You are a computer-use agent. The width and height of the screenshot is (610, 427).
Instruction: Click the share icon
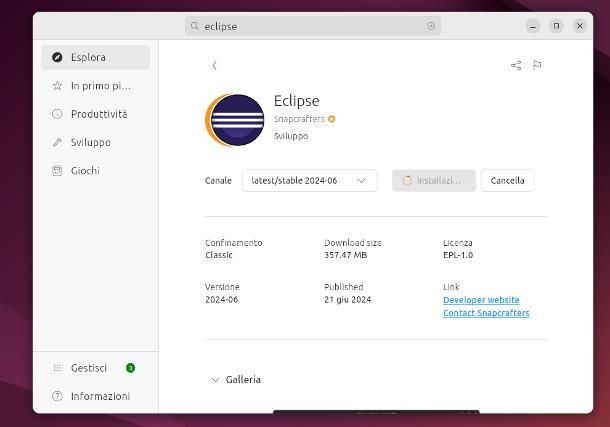[x=516, y=65]
